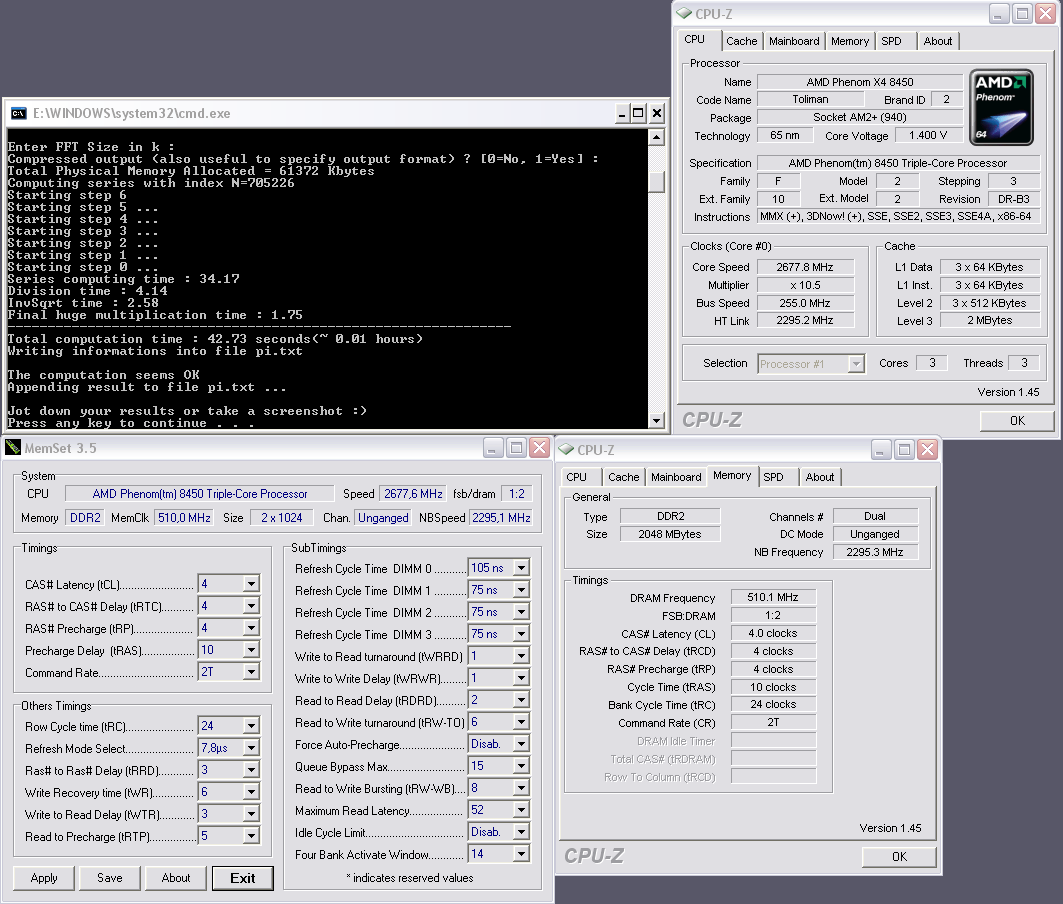Open Four Bank Activate Window dropdown

click(x=521, y=854)
